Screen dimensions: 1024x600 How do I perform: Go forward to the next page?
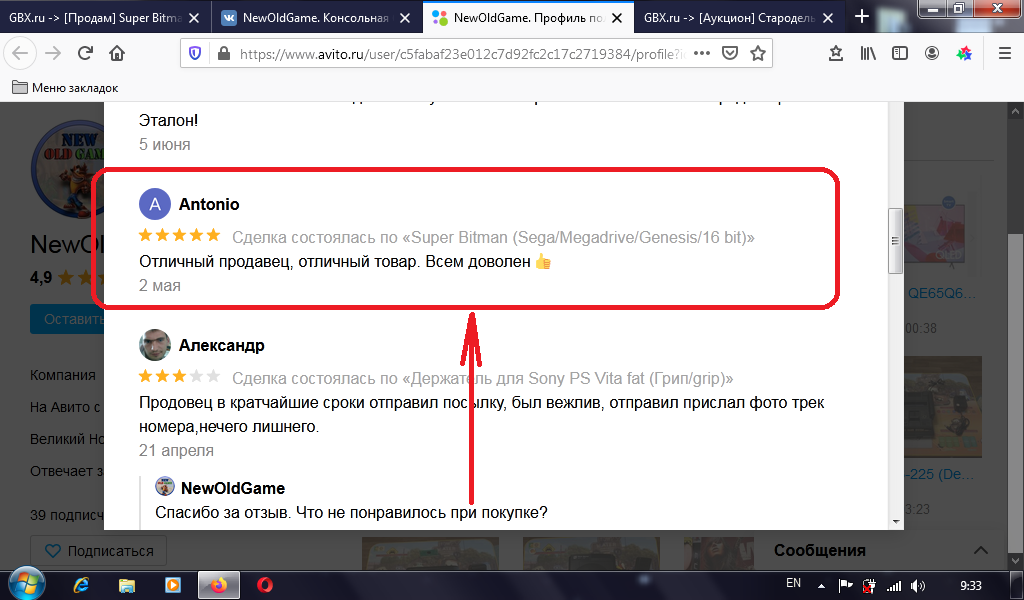[x=53, y=53]
